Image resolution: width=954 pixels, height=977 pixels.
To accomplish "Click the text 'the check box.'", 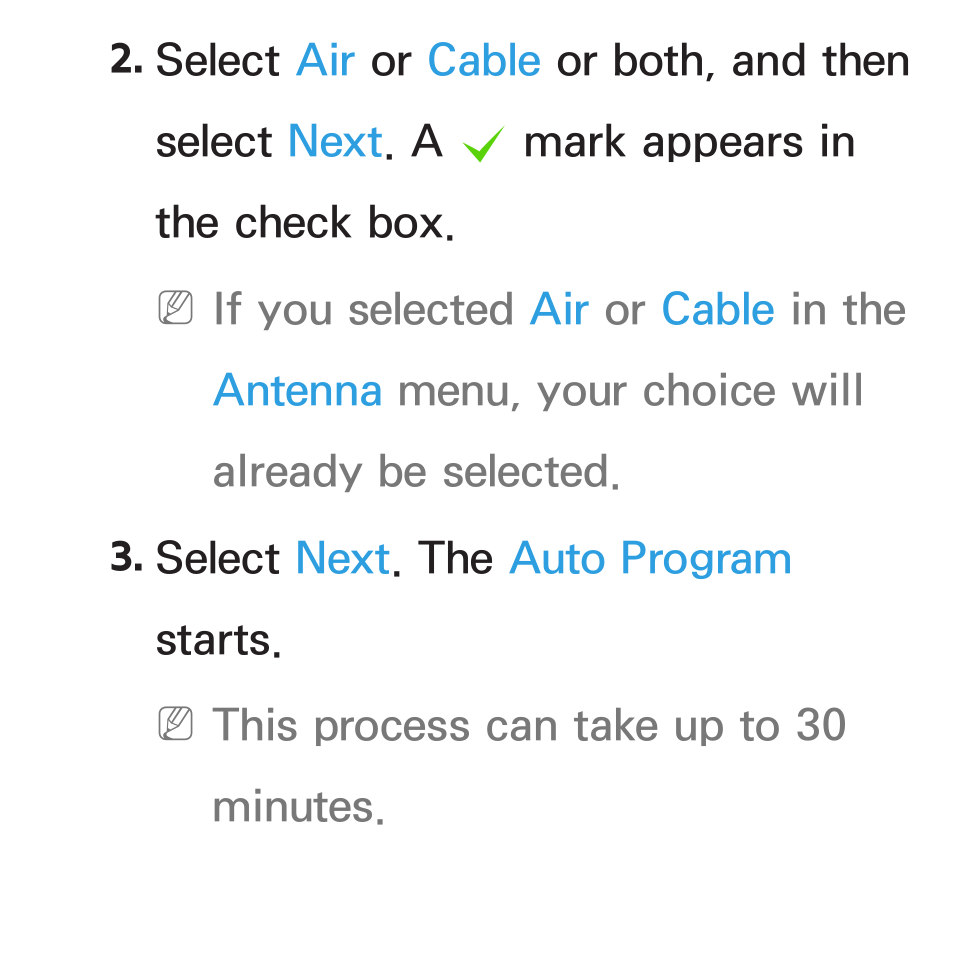I will point(305,222).
